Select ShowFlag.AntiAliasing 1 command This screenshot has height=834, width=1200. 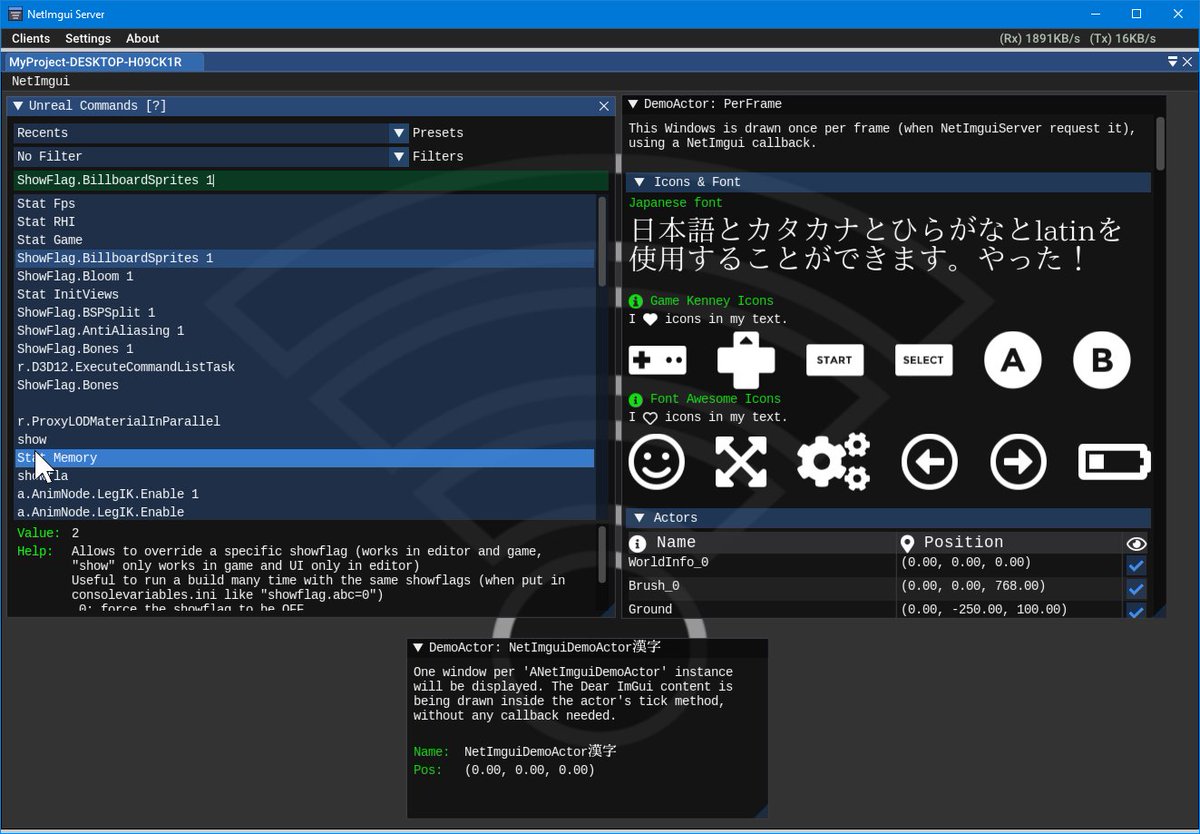click(305, 331)
